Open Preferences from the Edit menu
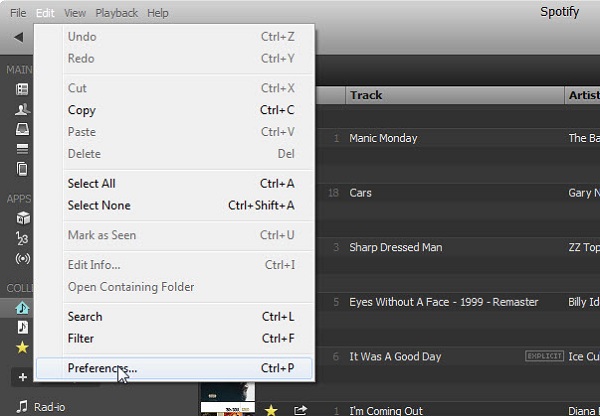 pos(102,368)
